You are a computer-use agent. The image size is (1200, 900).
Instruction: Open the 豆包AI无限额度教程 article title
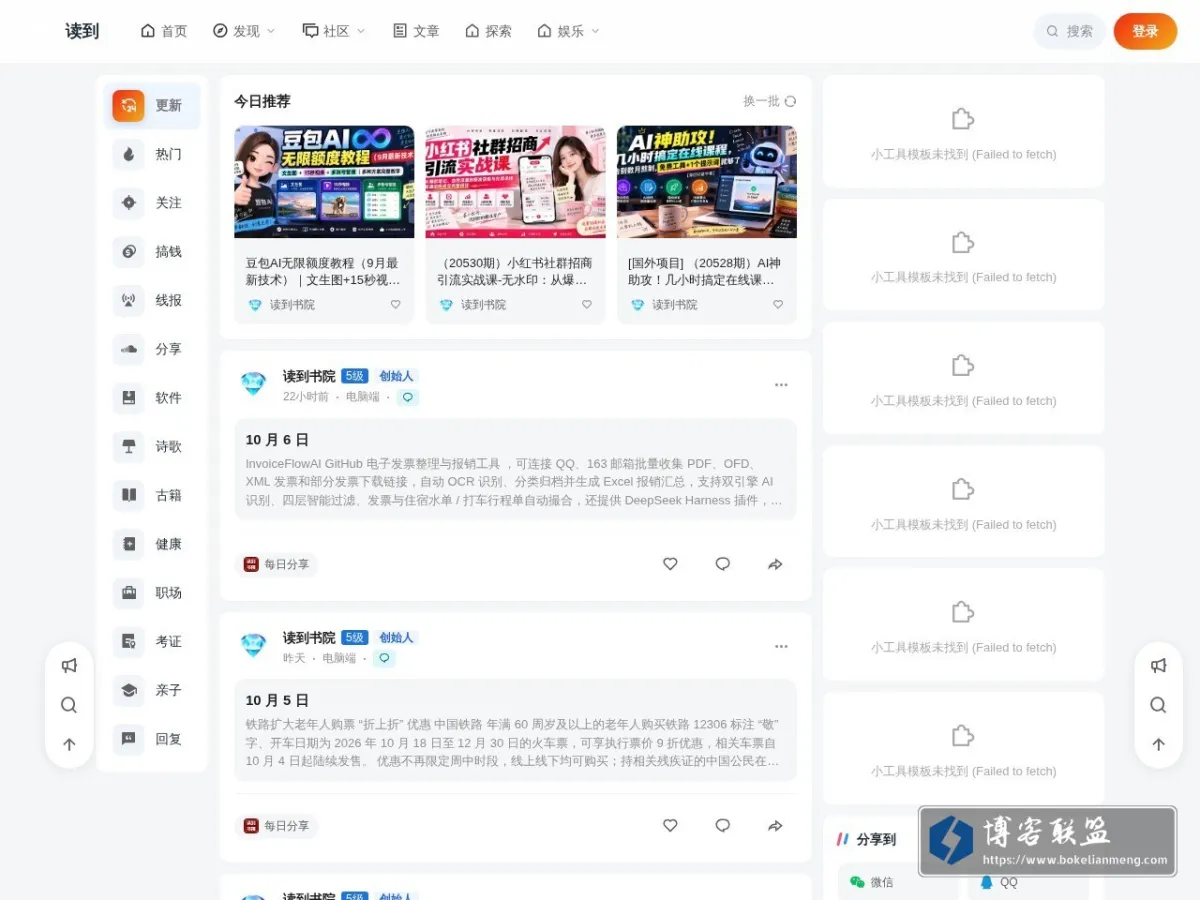click(324, 271)
